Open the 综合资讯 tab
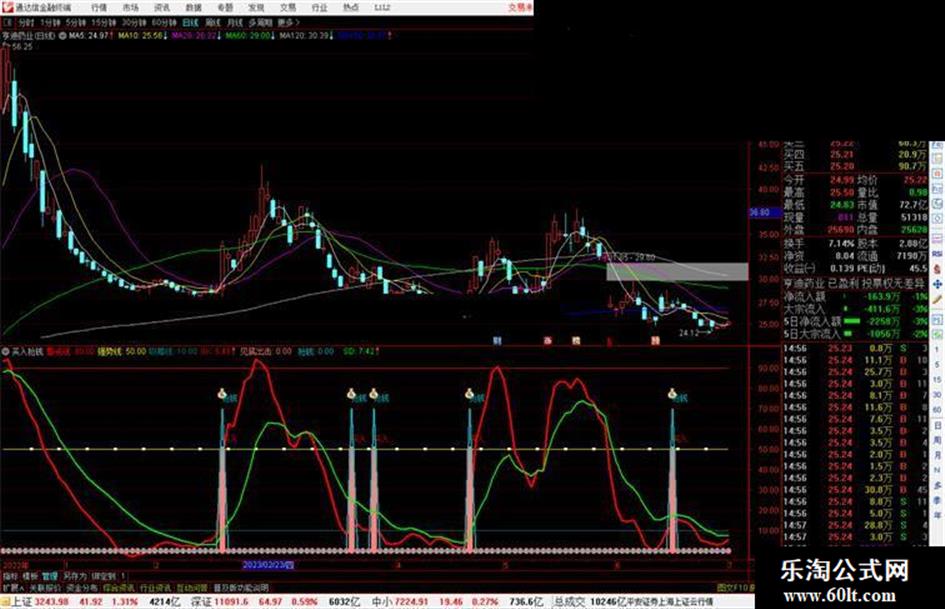 [119, 587]
